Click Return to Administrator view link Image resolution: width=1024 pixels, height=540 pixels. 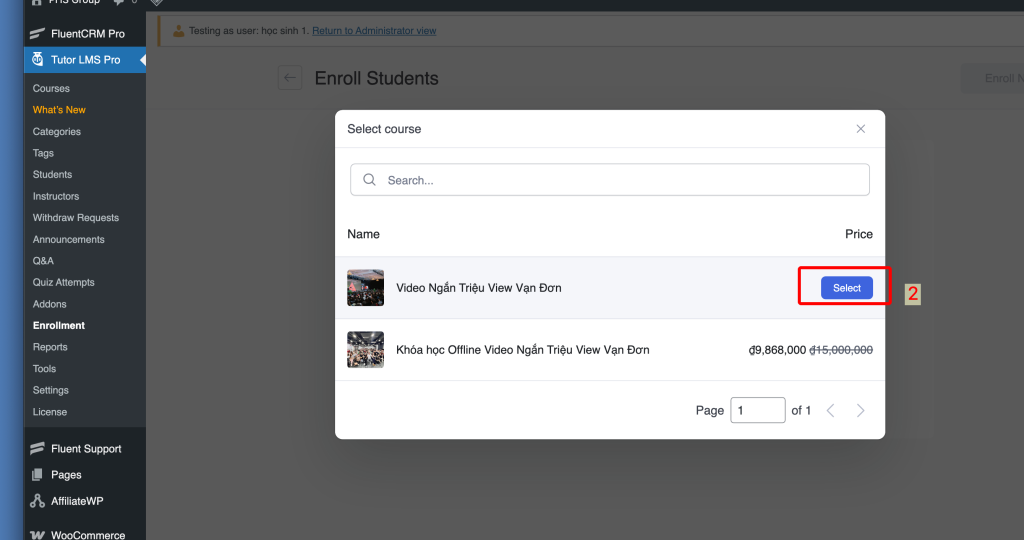coord(374,31)
